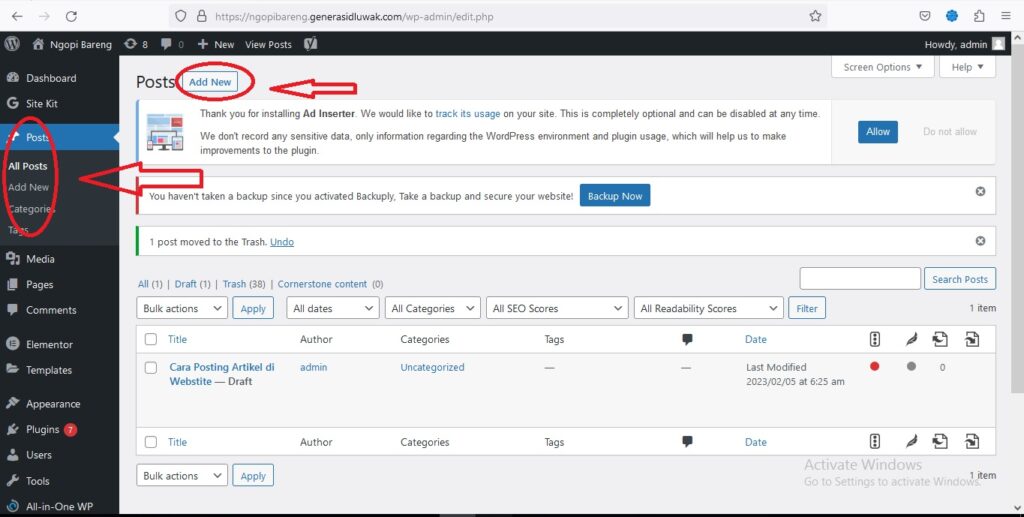Click the comments bubble in admin bar
Viewport: 1024px width, 517px height.
(x=172, y=44)
